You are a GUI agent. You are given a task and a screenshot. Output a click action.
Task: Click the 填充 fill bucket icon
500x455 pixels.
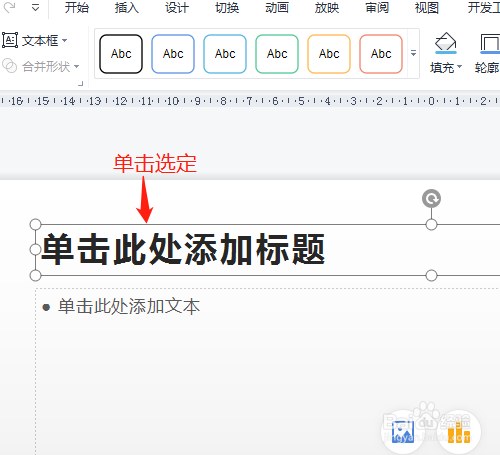[x=446, y=43]
